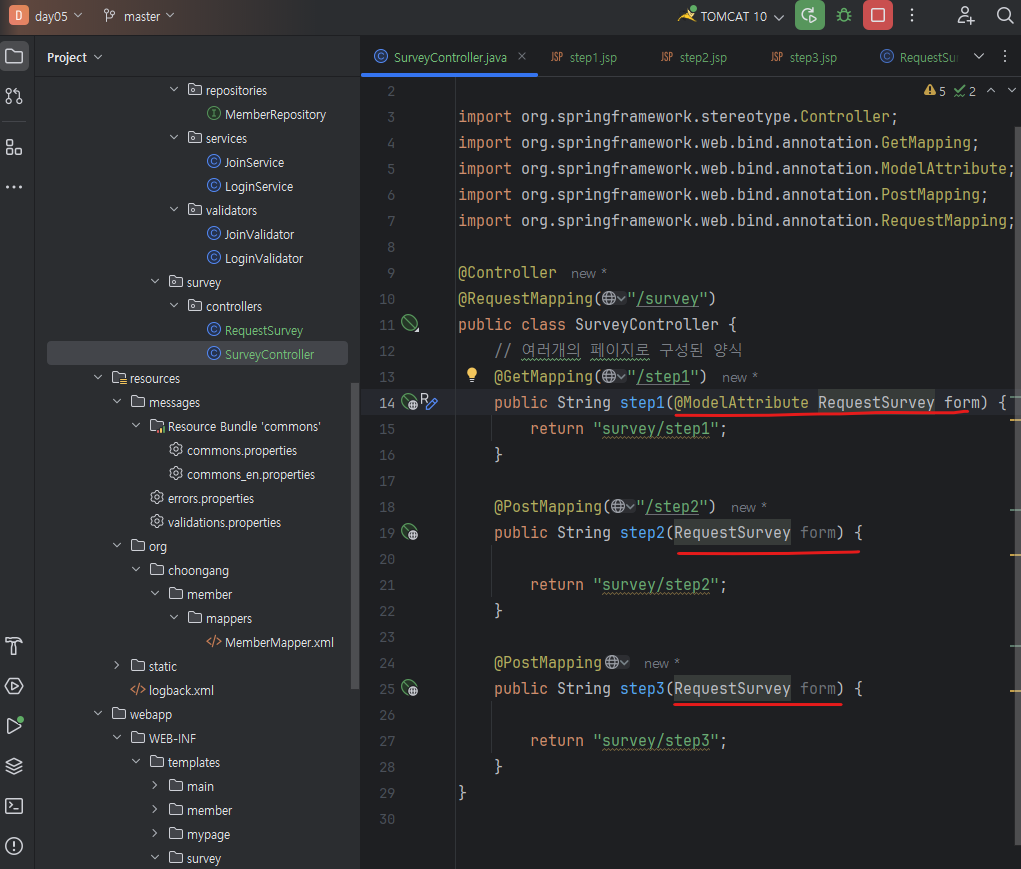Open RequestSurvey class in project tree
1021x869 pixels.
[x=263, y=330]
